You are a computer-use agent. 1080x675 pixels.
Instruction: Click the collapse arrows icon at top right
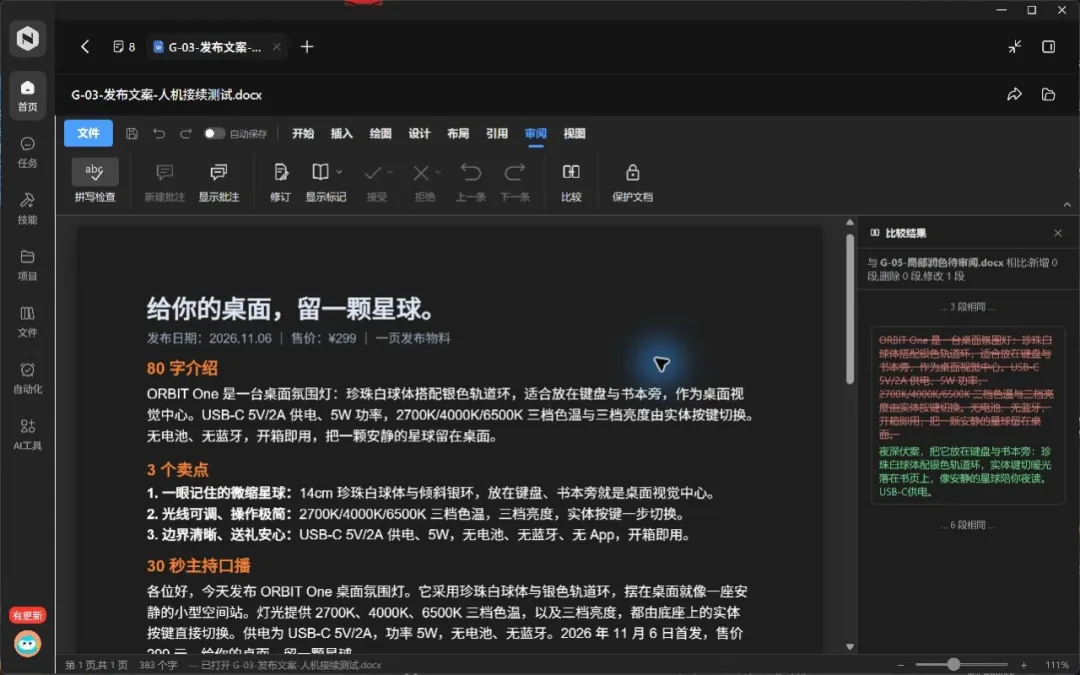coord(1015,46)
